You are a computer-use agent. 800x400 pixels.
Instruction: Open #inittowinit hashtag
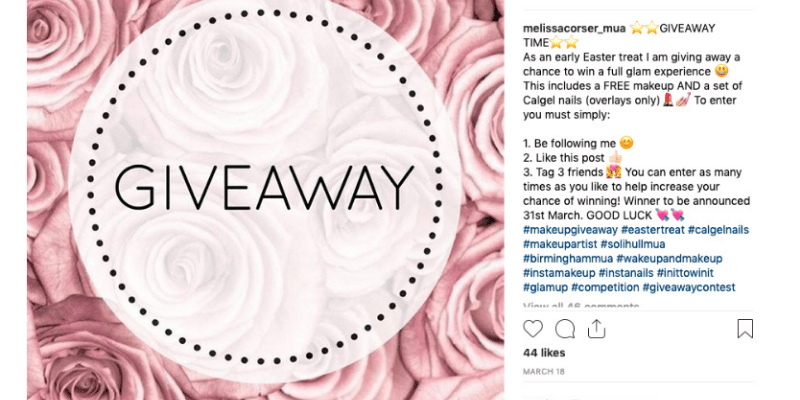coord(685,273)
